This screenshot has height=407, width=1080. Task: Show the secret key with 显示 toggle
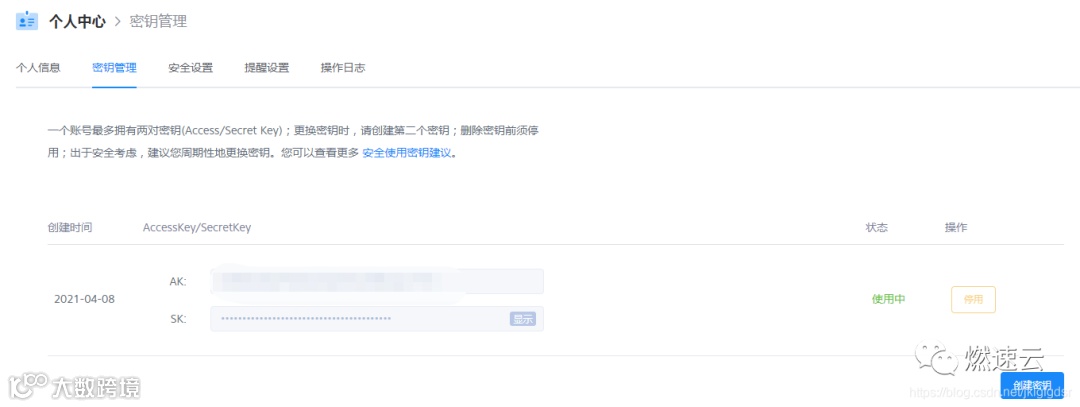[x=522, y=318]
